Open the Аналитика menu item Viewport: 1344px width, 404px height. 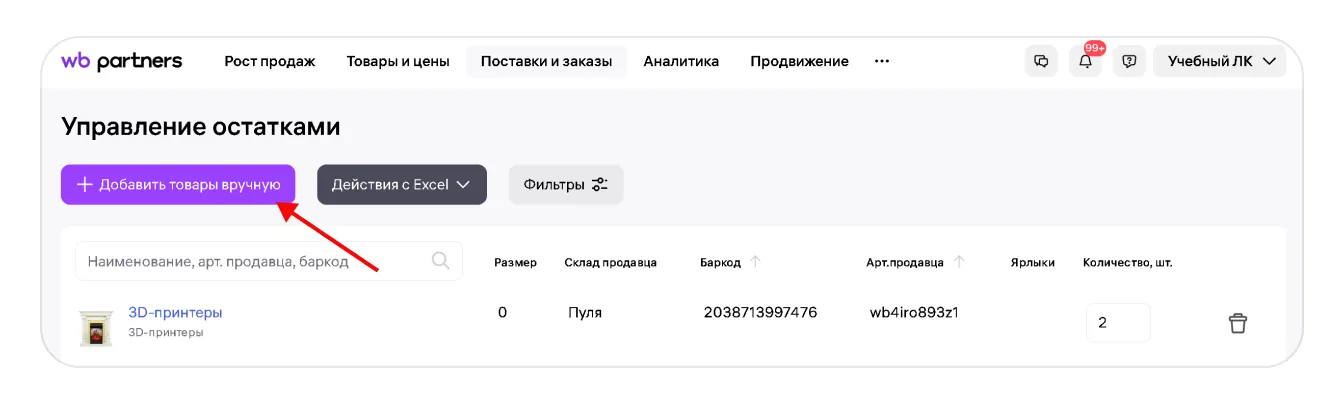pos(681,61)
